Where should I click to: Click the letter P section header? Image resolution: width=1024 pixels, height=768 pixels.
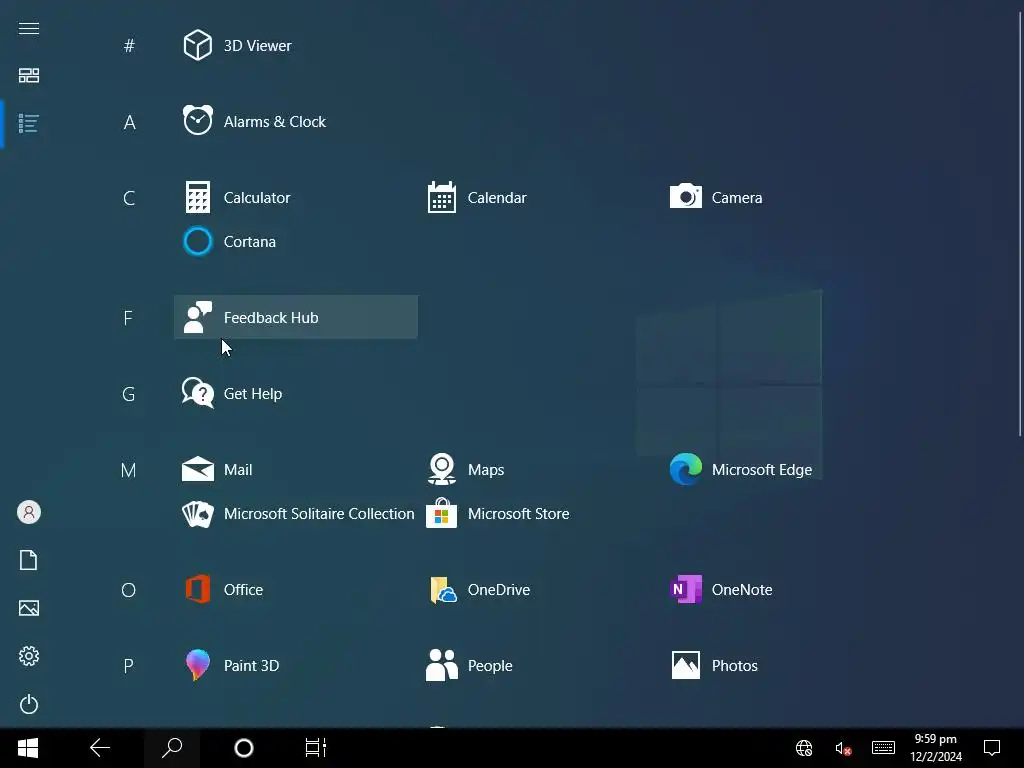pyautogui.click(x=129, y=666)
